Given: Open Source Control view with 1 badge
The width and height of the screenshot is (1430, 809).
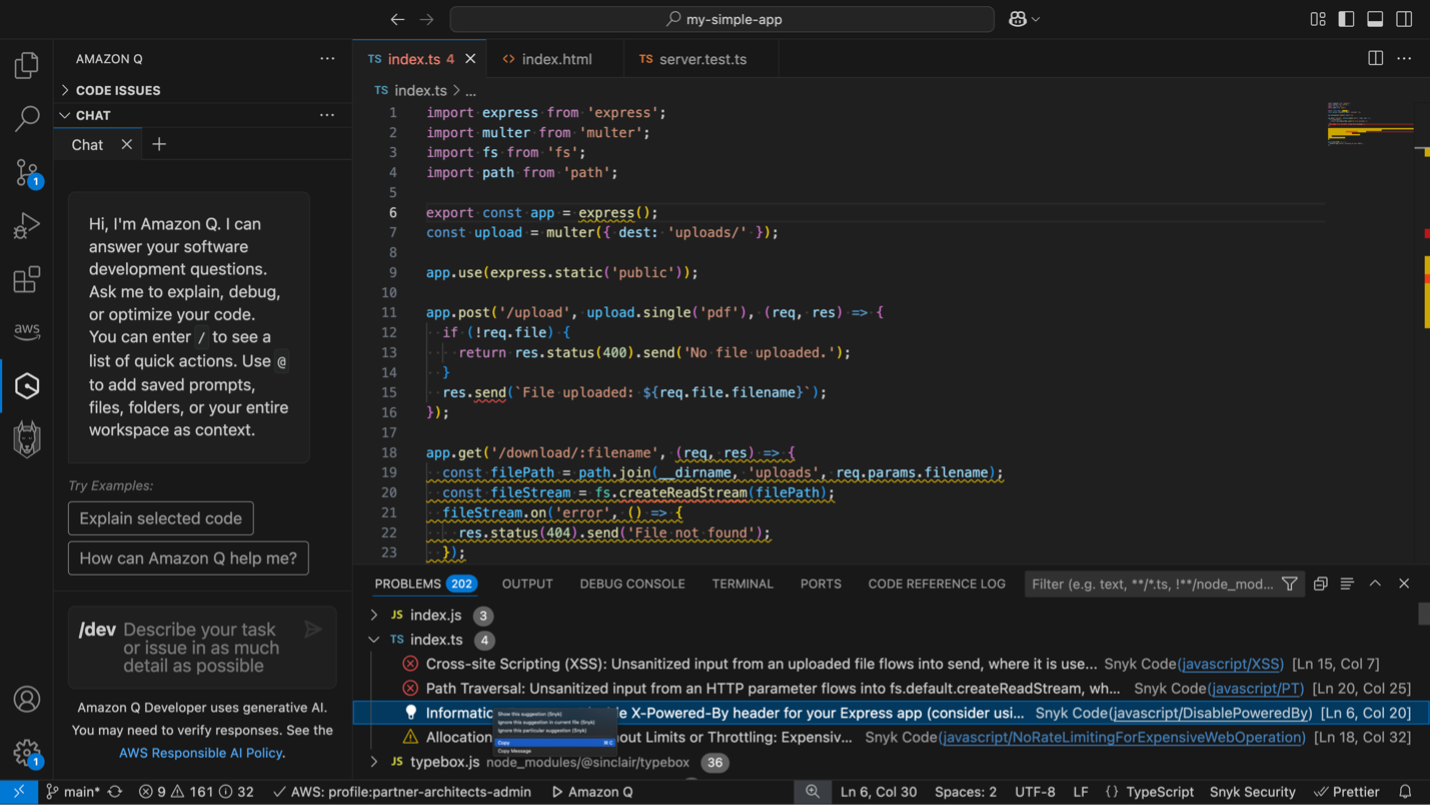Looking at the screenshot, I should point(27,173).
